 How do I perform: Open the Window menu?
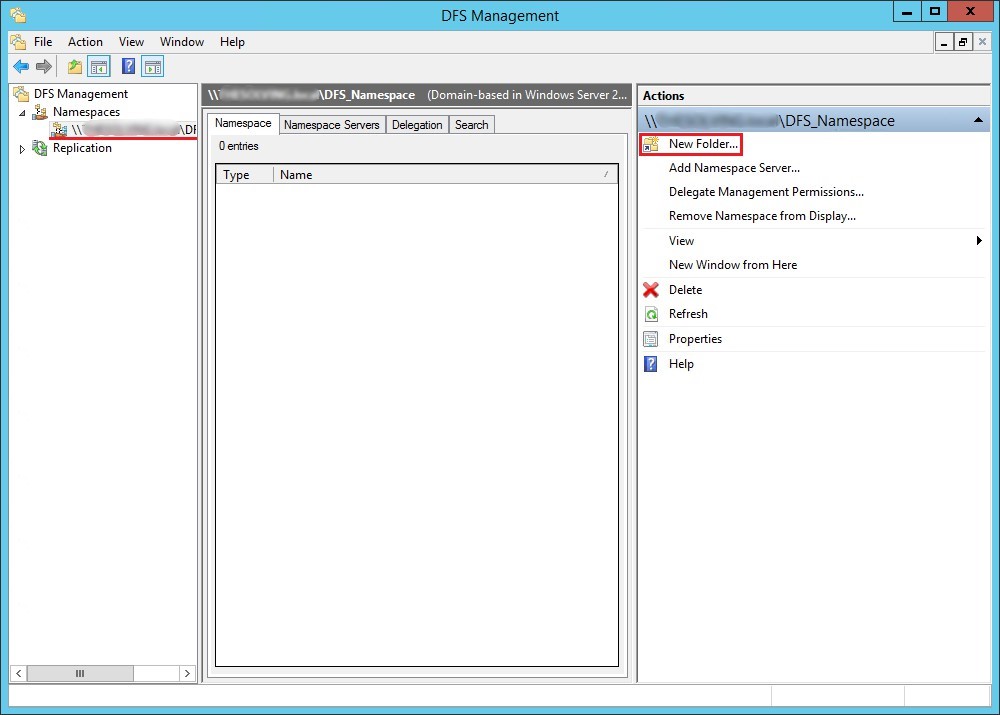coord(182,42)
